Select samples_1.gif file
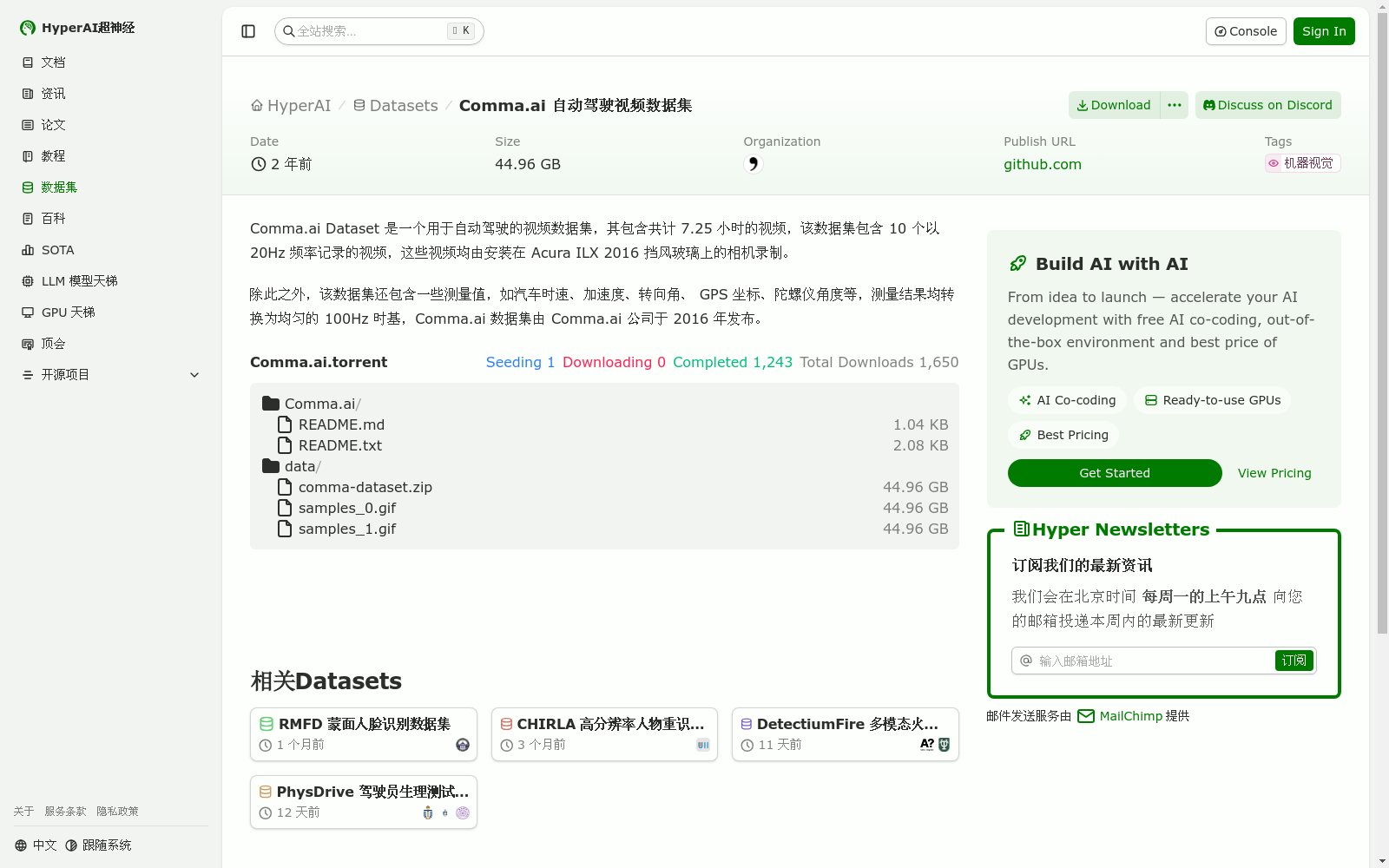The height and width of the screenshot is (868, 1389). (604, 529)
